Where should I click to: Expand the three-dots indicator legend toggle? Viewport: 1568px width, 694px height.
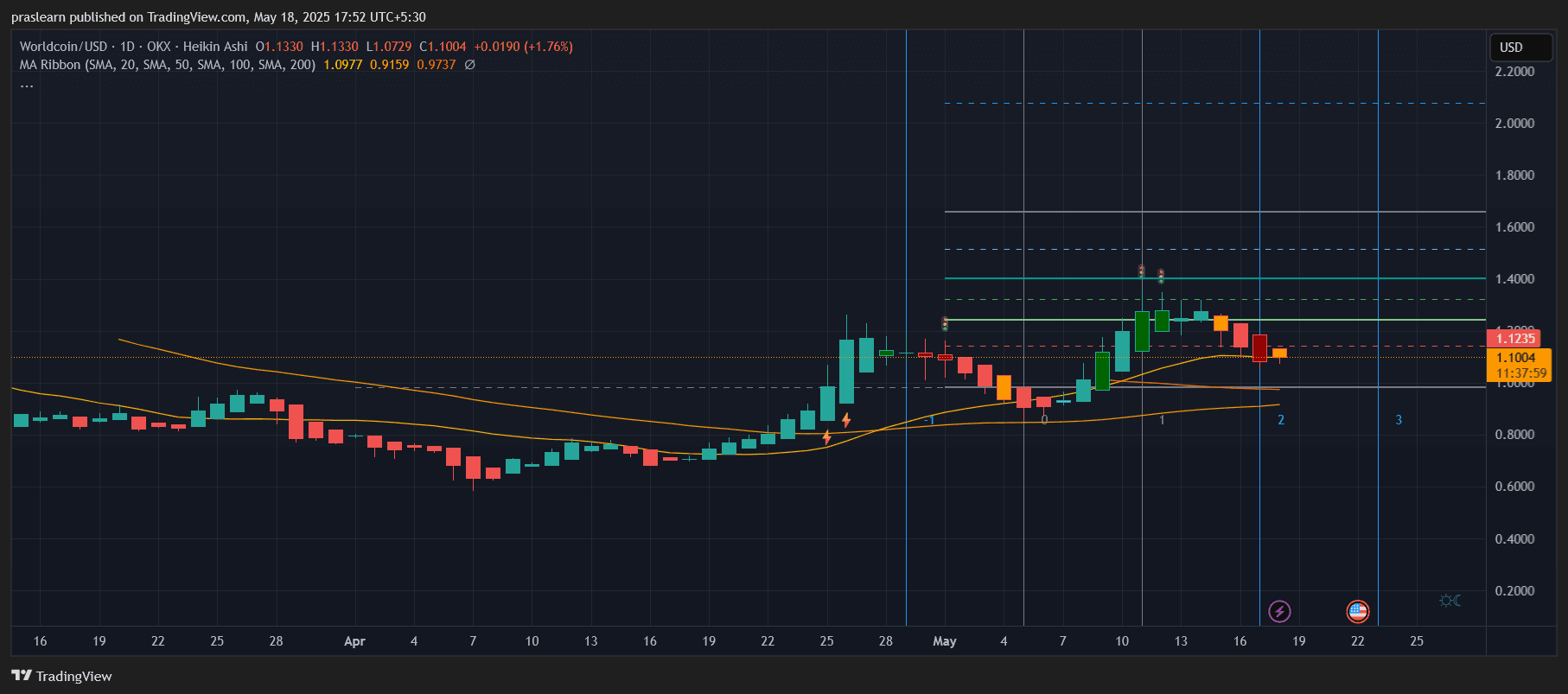tap(27, 85)
